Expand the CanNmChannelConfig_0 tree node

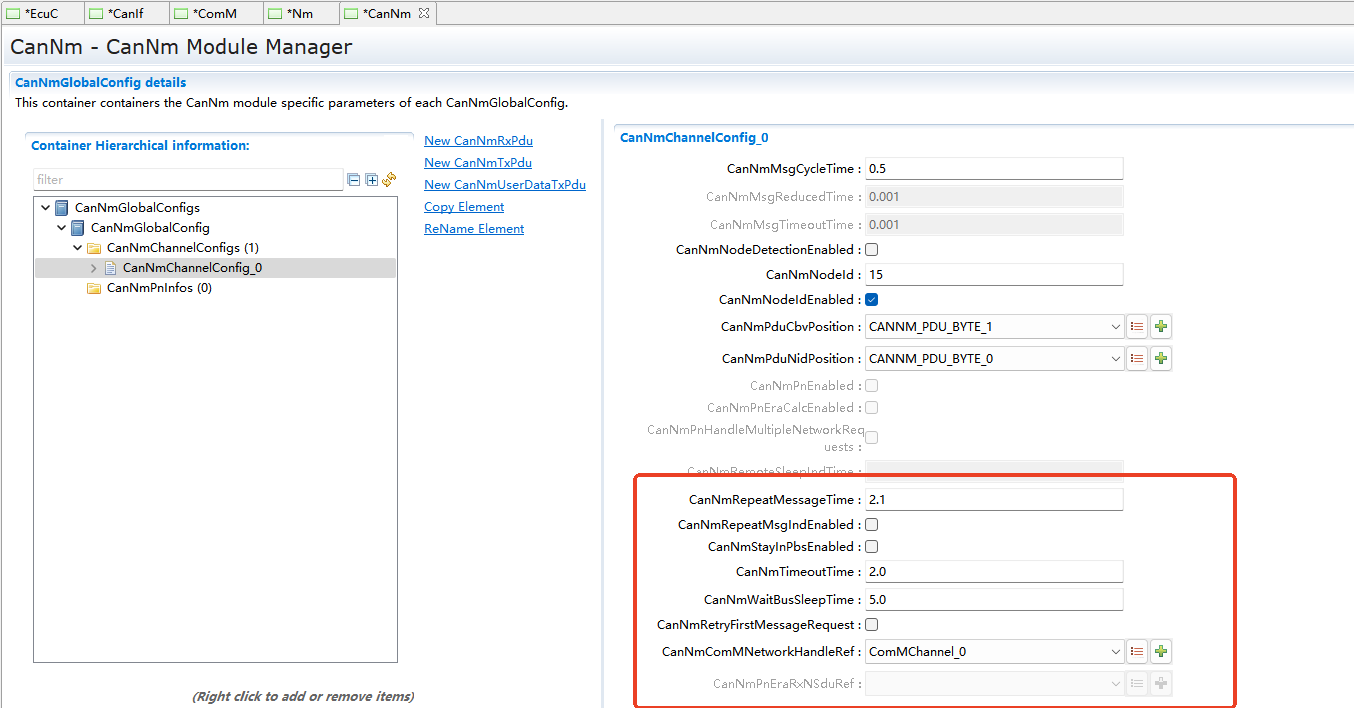coord(94,268)
